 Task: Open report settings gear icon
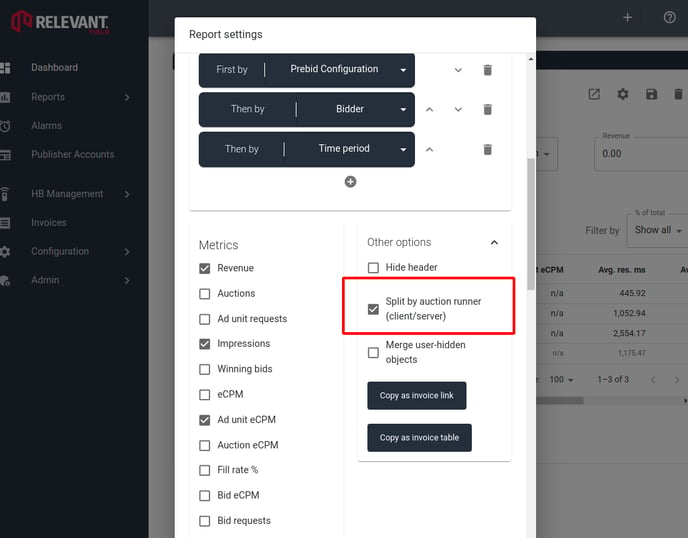pos(623,94)
